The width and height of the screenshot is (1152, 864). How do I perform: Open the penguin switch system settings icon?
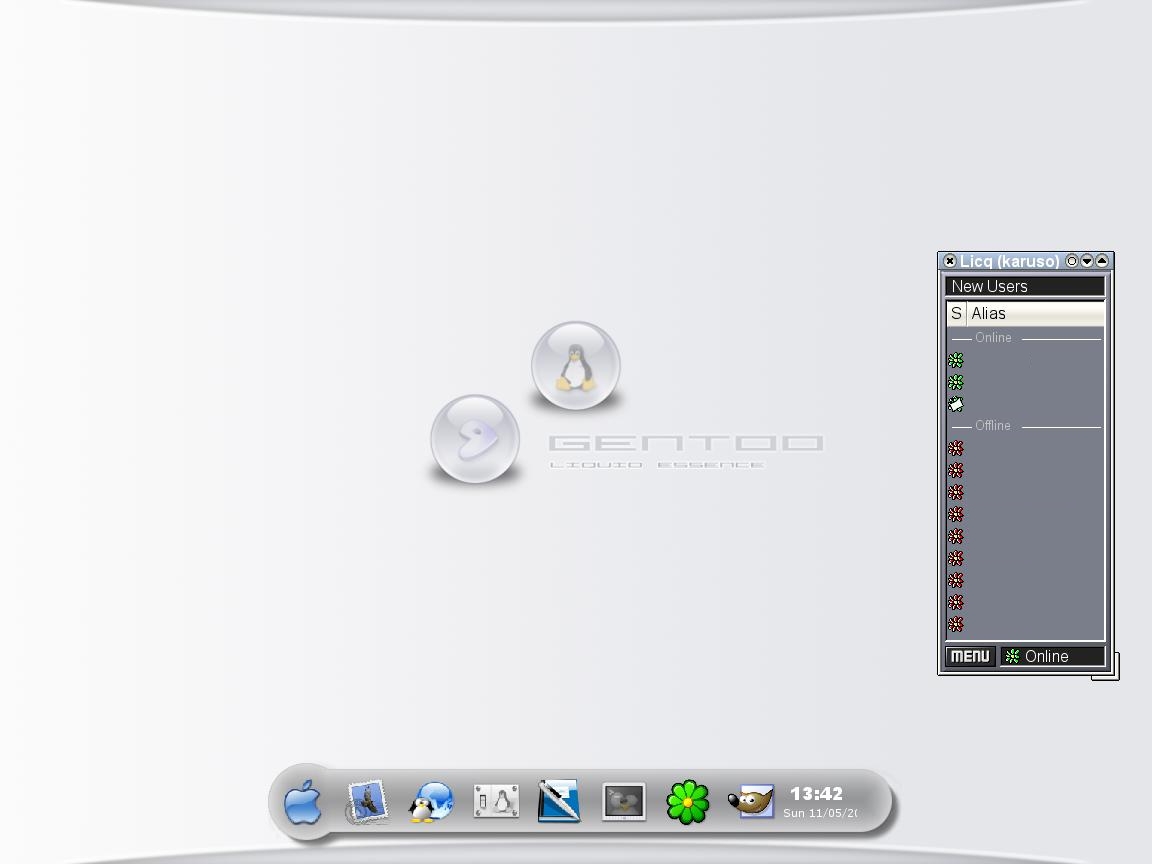coord(496,802)
